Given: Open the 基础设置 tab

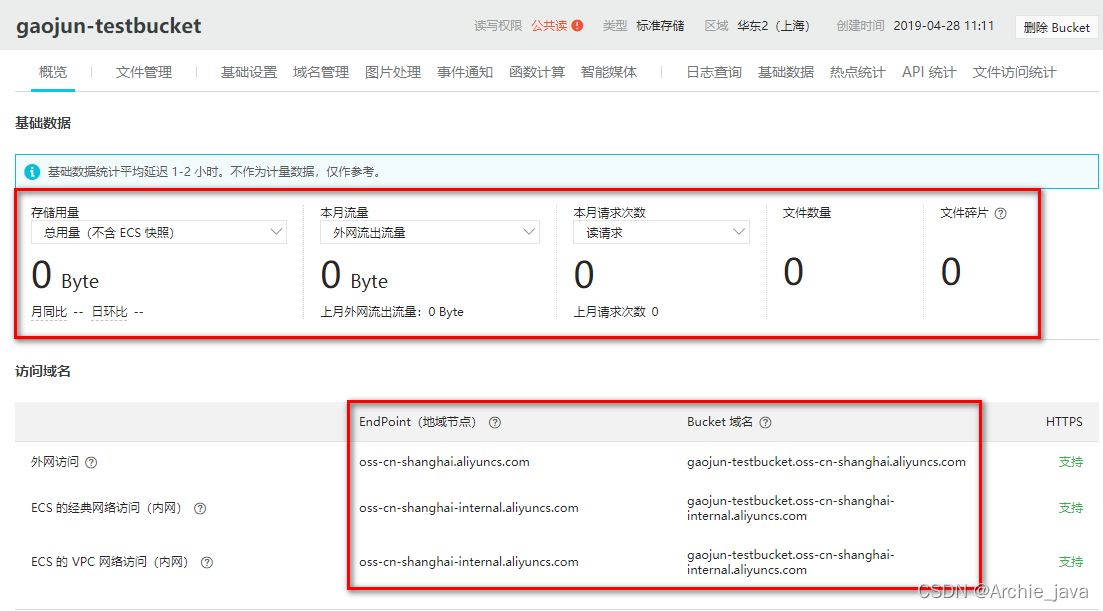Looking at the screenshot, I should pyautogui.click(x=249, y=72).
